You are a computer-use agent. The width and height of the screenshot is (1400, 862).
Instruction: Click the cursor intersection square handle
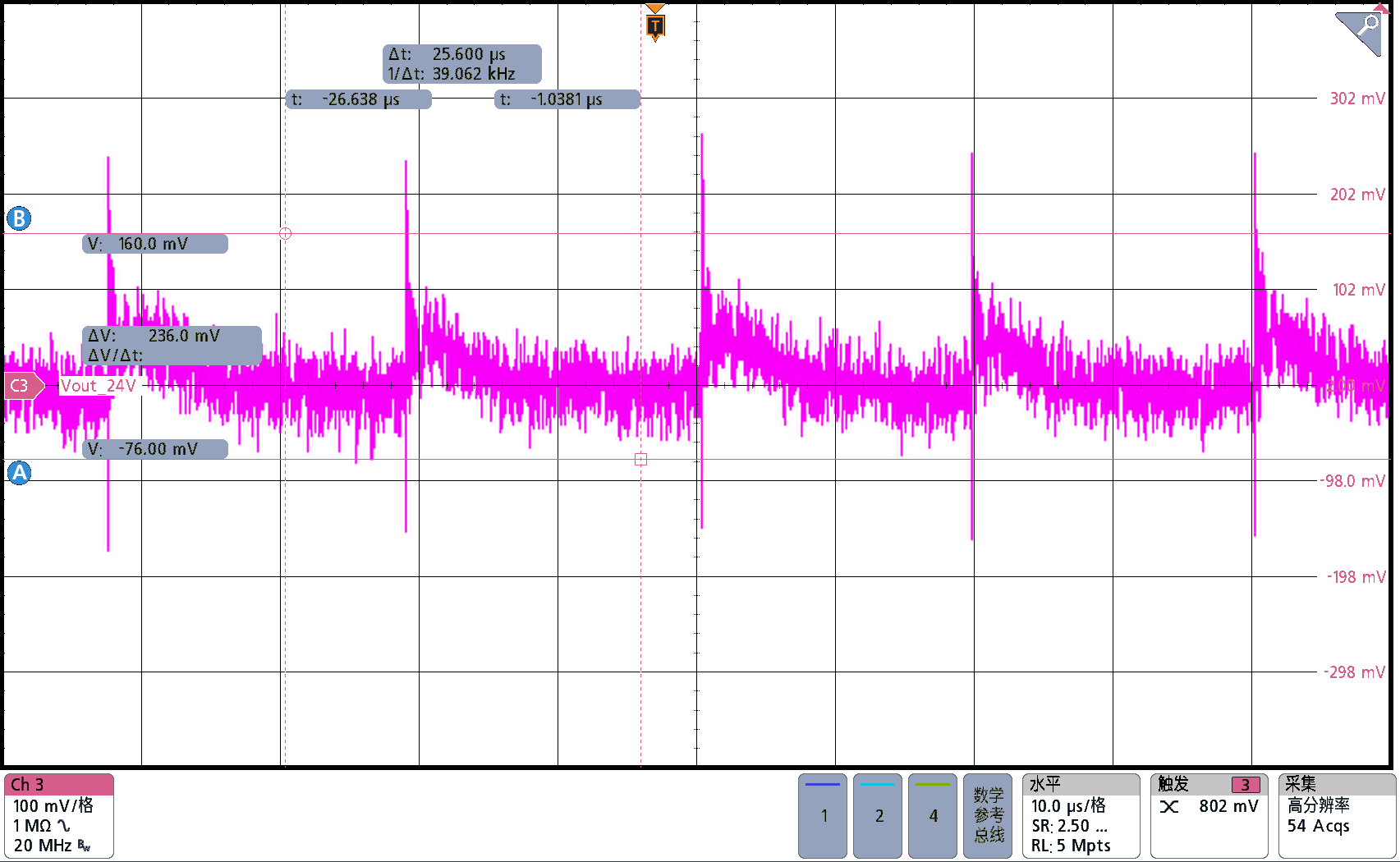click(641, 460)
